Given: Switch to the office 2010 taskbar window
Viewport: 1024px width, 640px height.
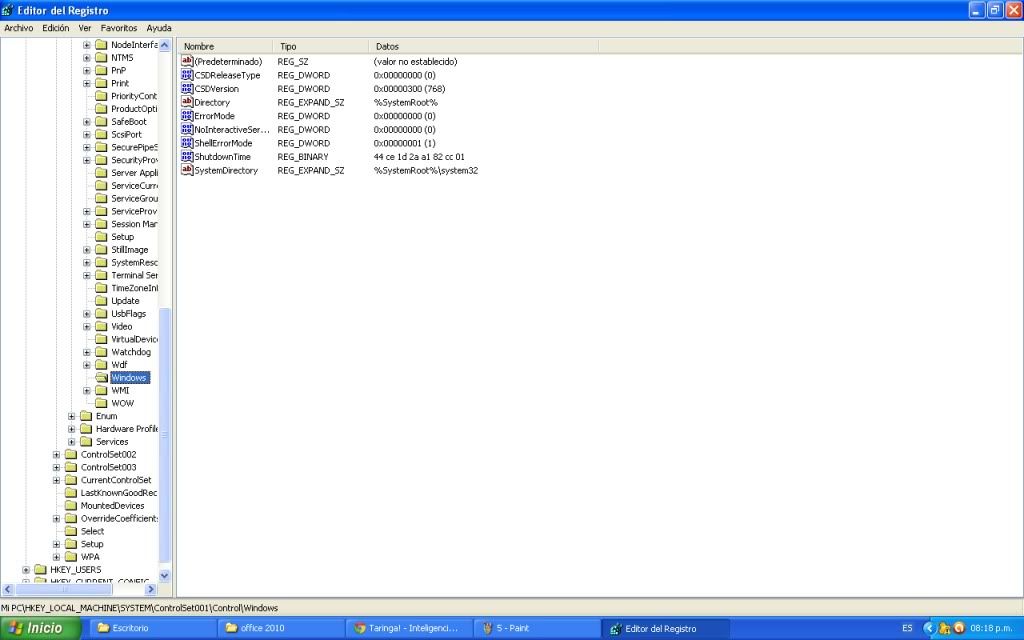Looking at the screenshot, I should [281, 628].
